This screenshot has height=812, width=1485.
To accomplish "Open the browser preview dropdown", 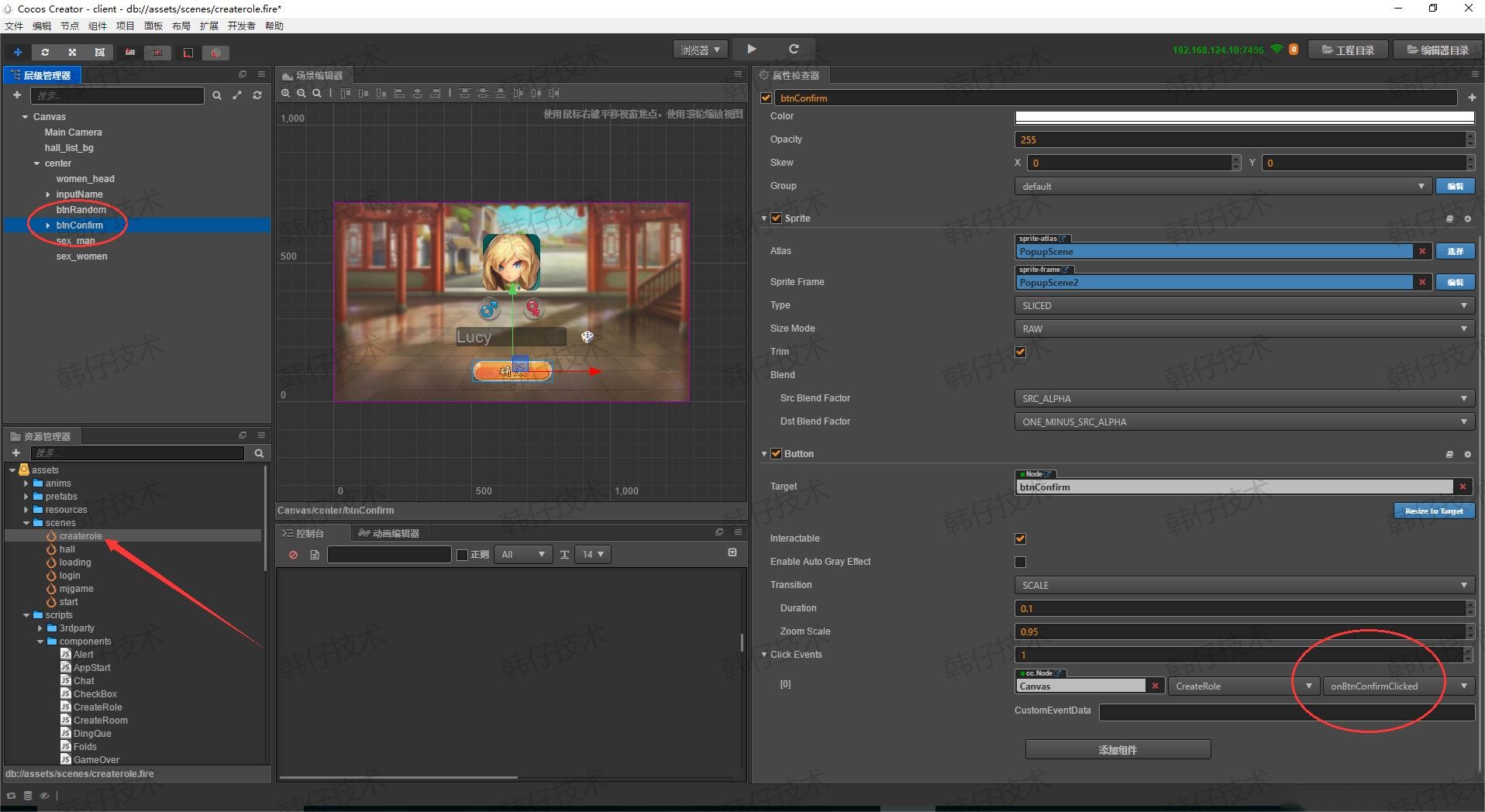I will click(701, 50).
